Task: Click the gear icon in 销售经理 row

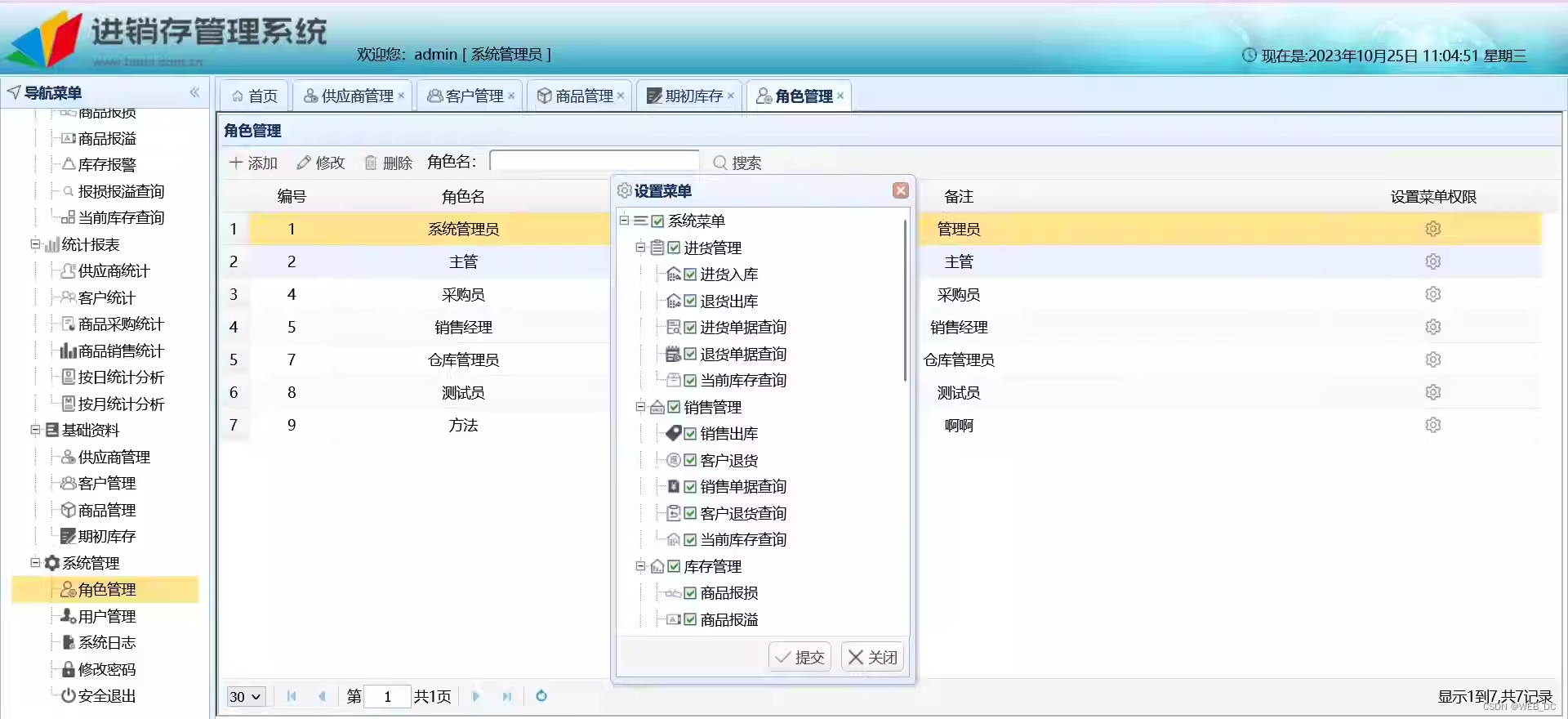Action: [1432, 327]
